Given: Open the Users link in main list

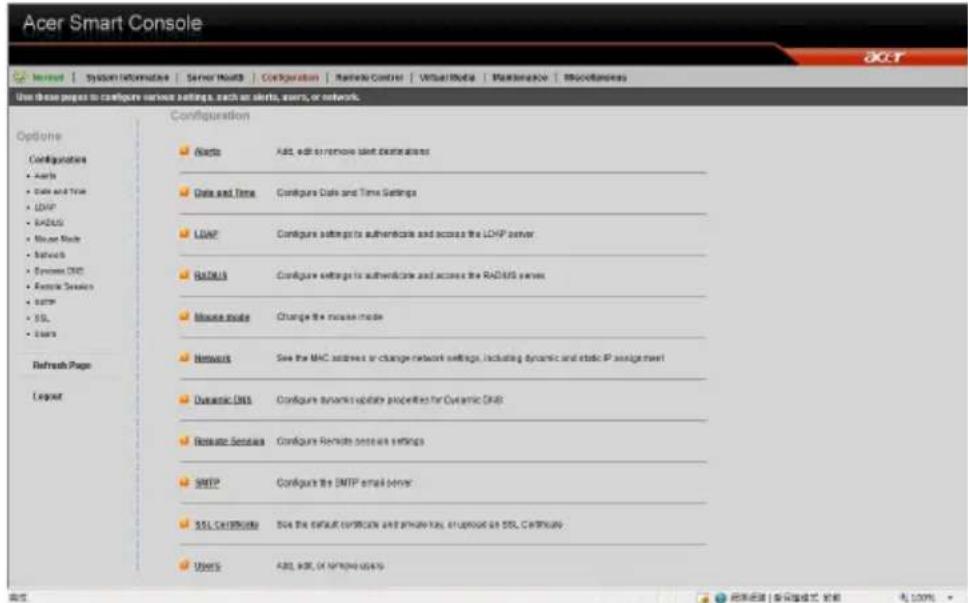Looking at the screenshot, I should (x=207, y=566).
